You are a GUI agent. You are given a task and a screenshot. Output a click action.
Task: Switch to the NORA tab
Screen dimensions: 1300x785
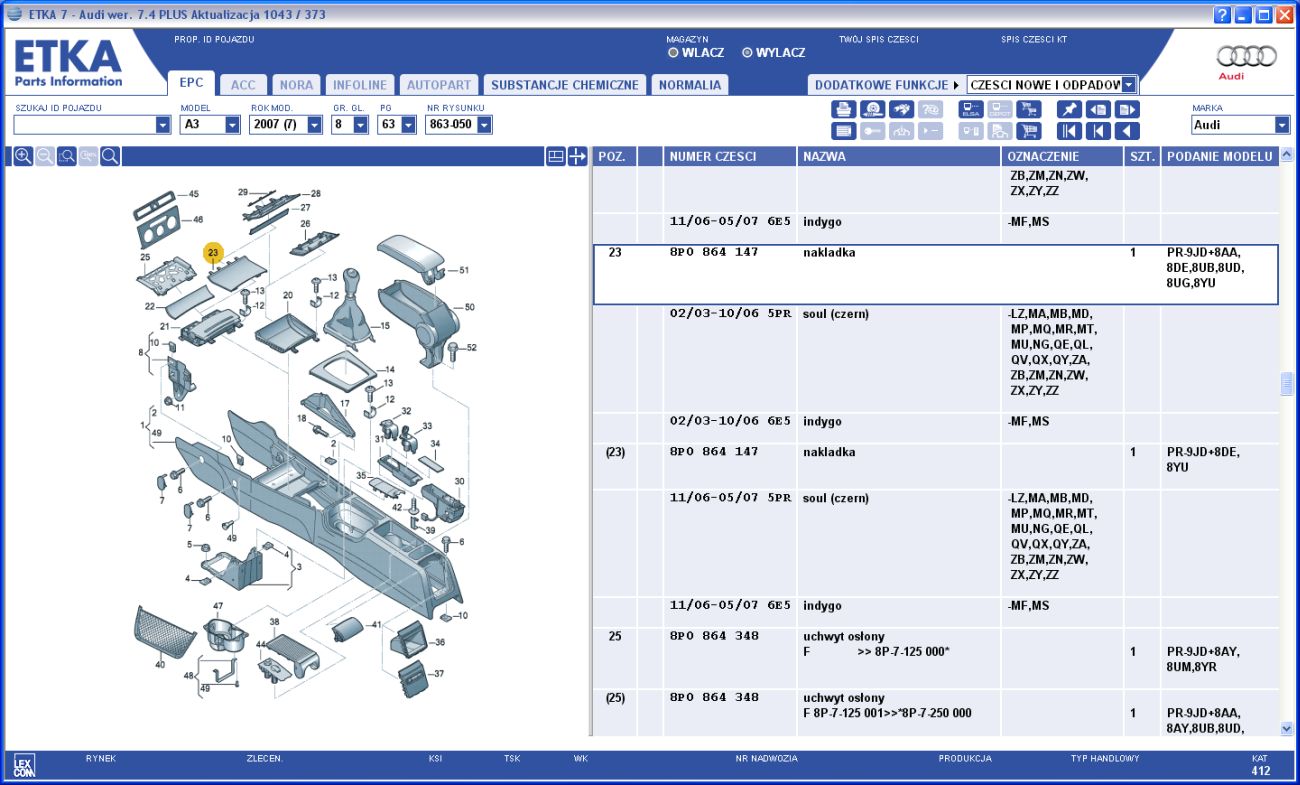296,85
